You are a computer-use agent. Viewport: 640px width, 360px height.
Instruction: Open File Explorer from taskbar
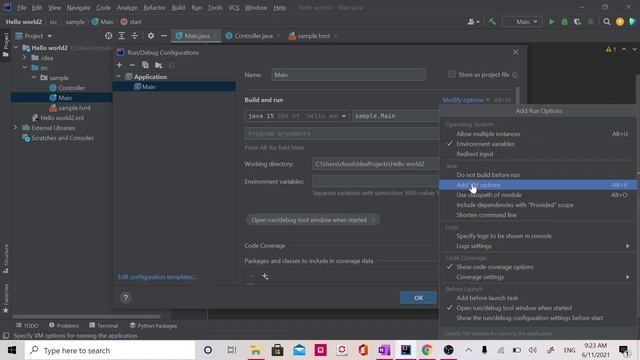[256, 350]
